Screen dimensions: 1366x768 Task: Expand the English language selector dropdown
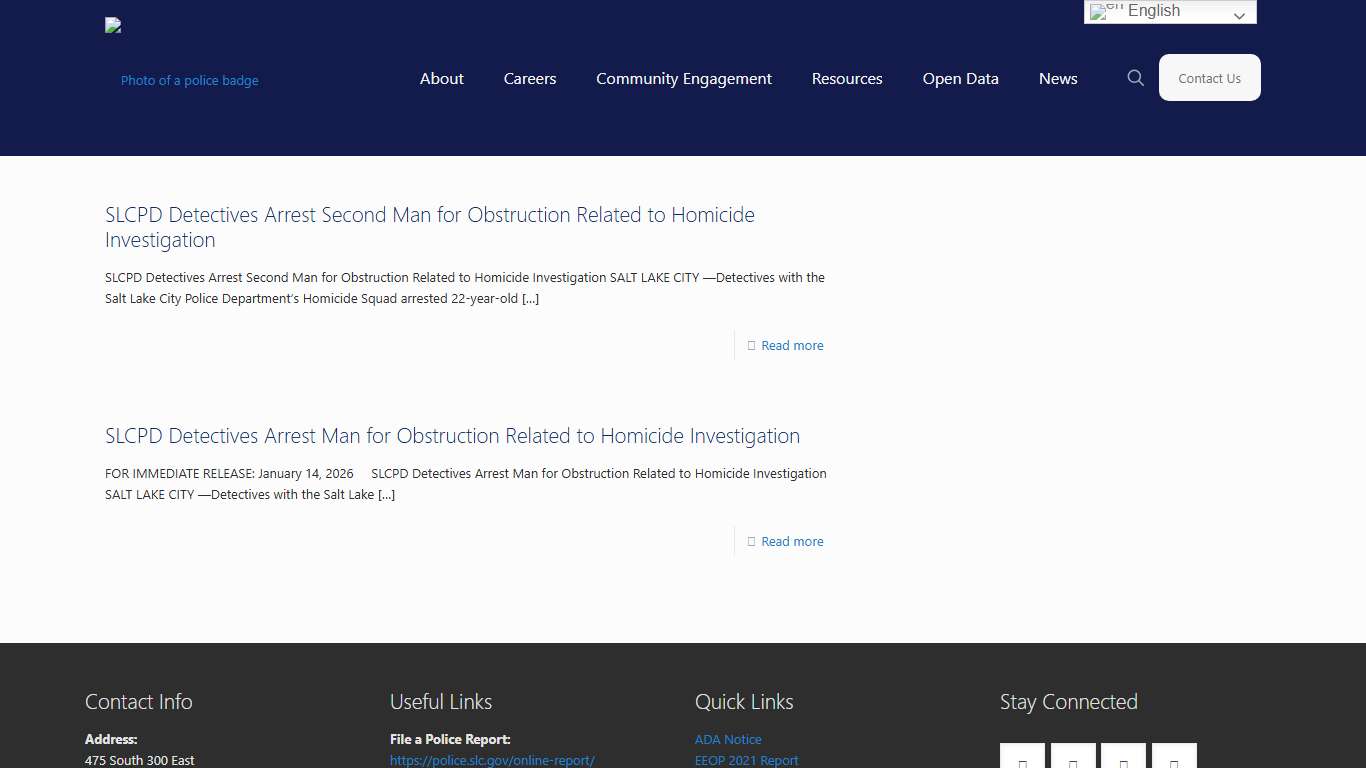coord(1169,12)
